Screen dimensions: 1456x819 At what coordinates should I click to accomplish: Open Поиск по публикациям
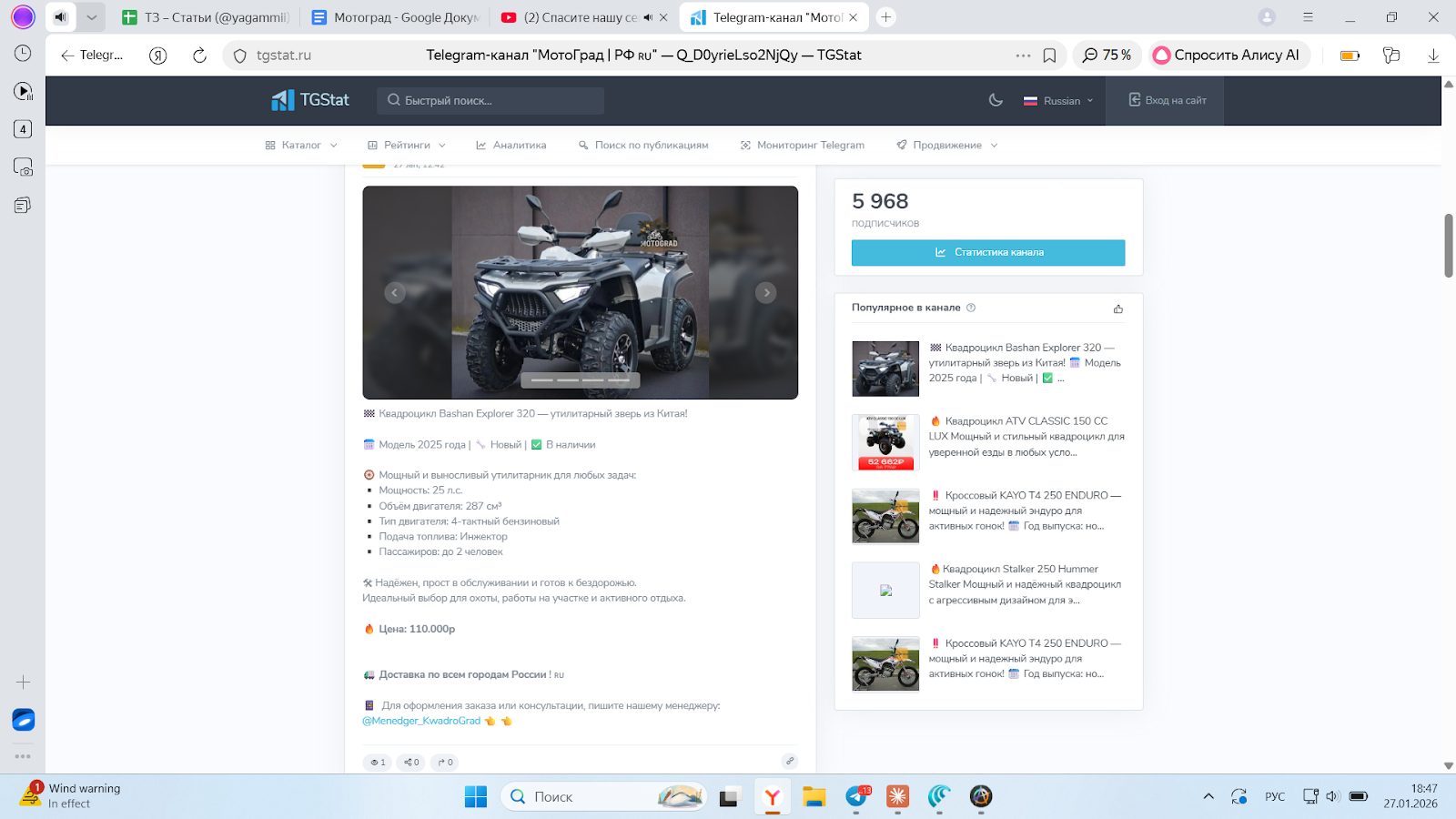[643, 146]
